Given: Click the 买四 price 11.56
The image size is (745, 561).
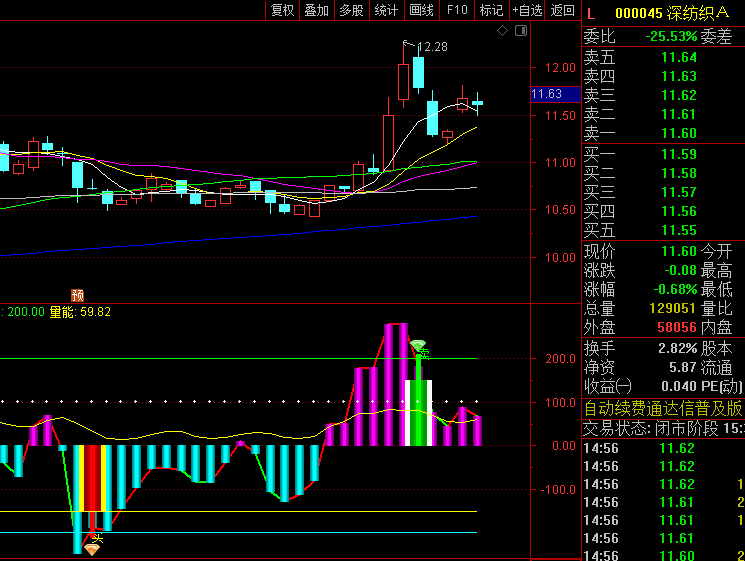Looking at the screenshot, I should 678,211.
